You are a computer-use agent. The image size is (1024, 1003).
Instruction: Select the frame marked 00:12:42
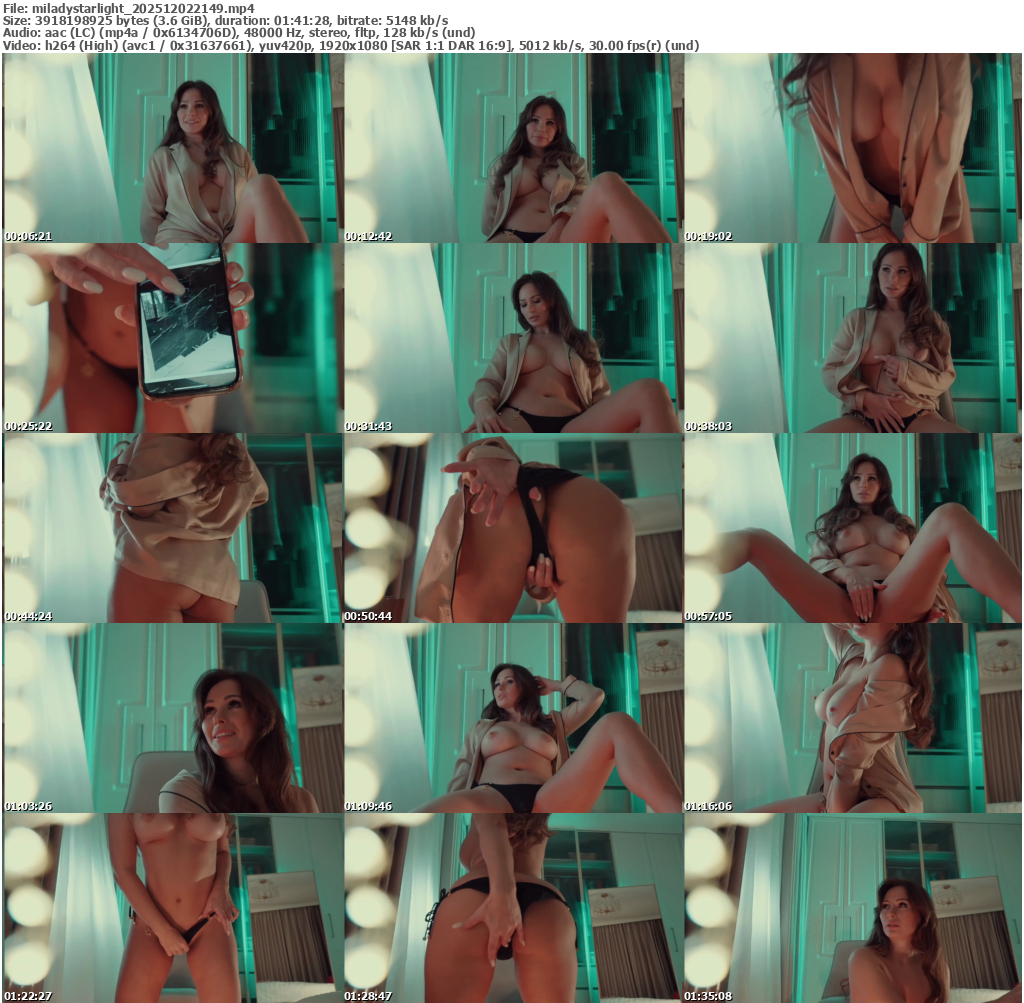pos(512,148)
